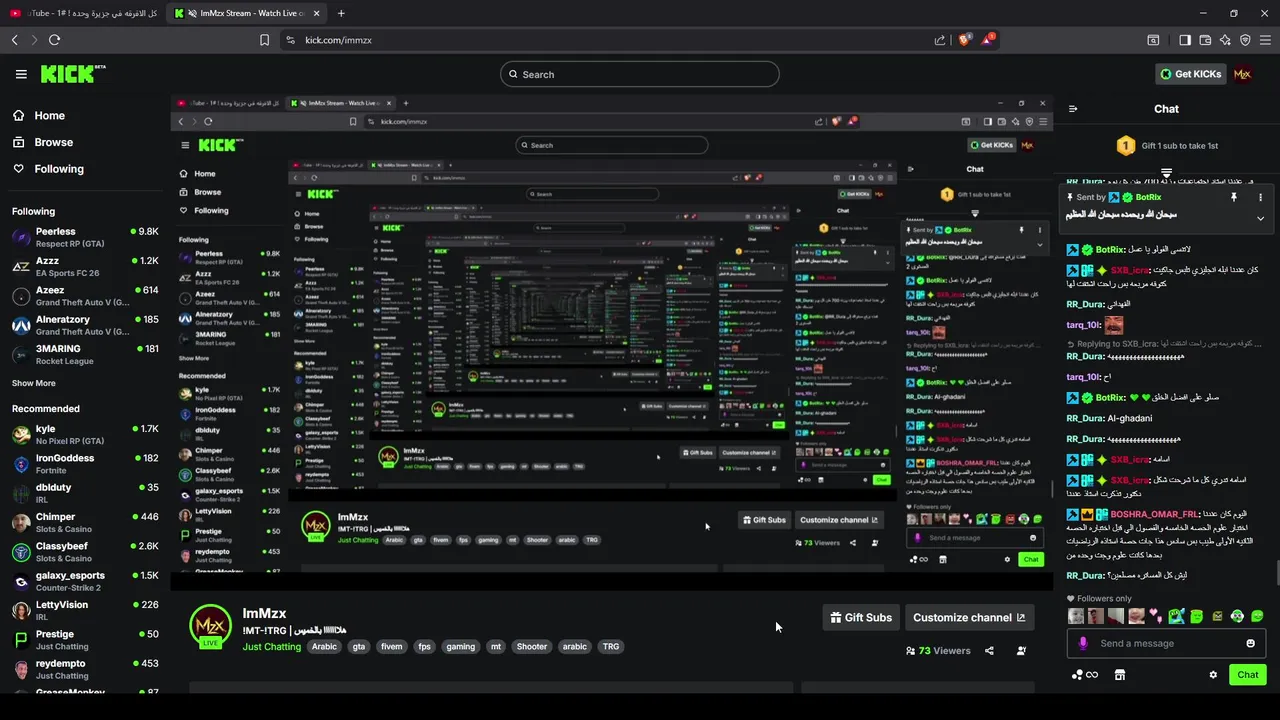Click the ImMzx channel avatar
Image resolution: width=1280 pixels, height=720 pixels.
click(210, 627)
